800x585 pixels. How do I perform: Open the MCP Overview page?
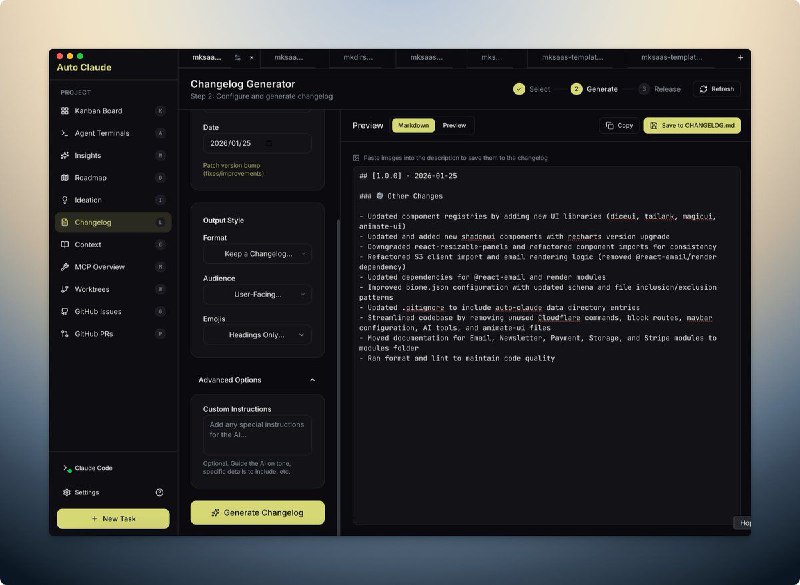[99, 267]
